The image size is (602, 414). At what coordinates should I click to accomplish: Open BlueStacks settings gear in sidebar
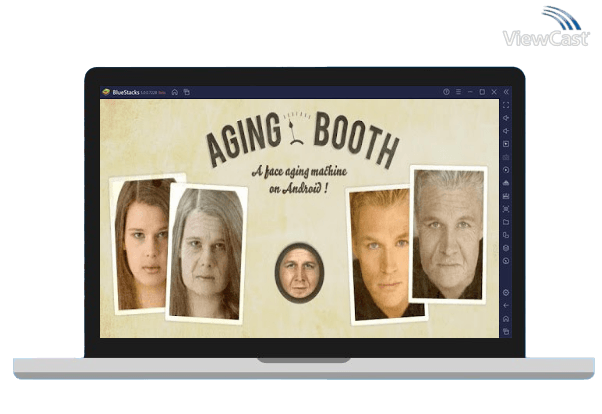[506, 293]
